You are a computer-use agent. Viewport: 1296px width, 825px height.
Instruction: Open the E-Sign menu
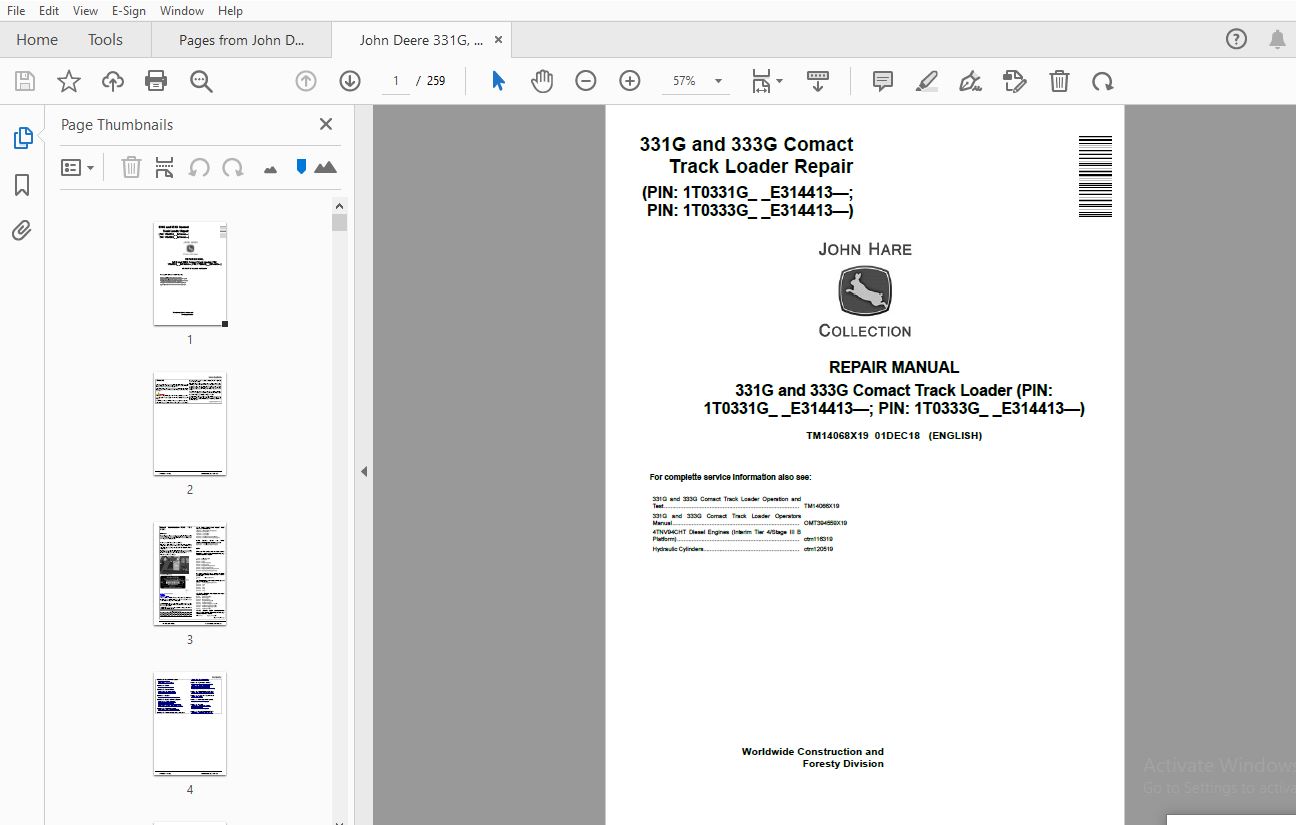(x=128, y=10)
